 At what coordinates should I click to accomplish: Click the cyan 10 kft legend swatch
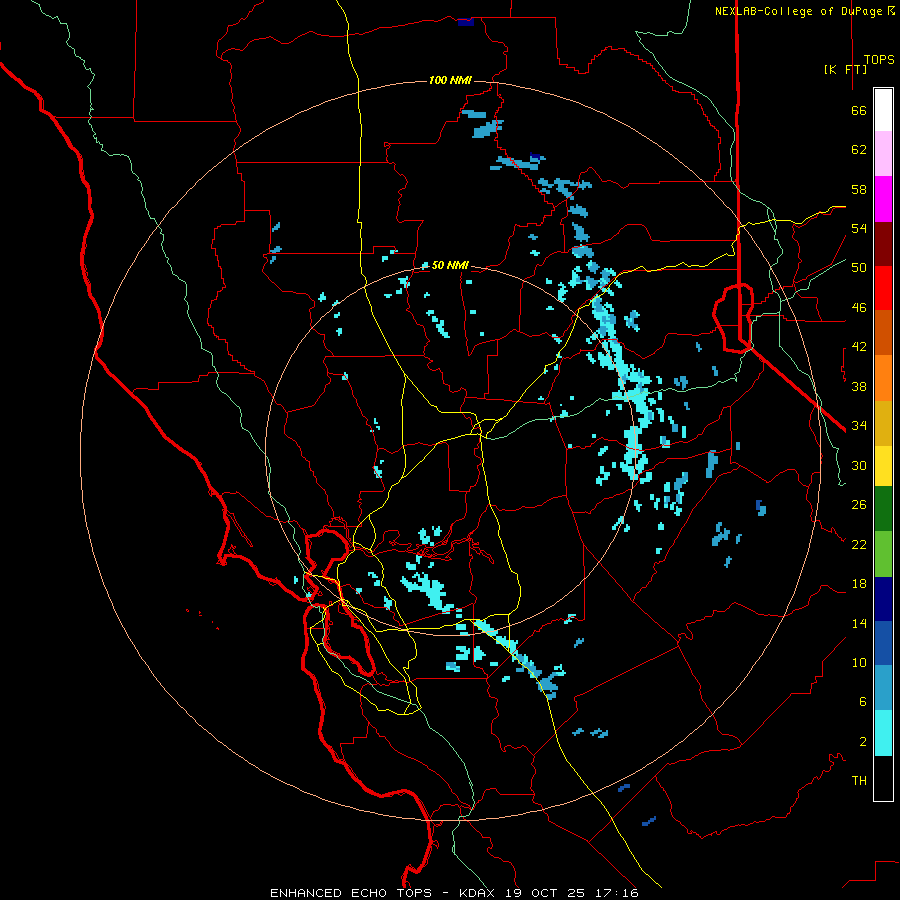(x=883, y=733)
